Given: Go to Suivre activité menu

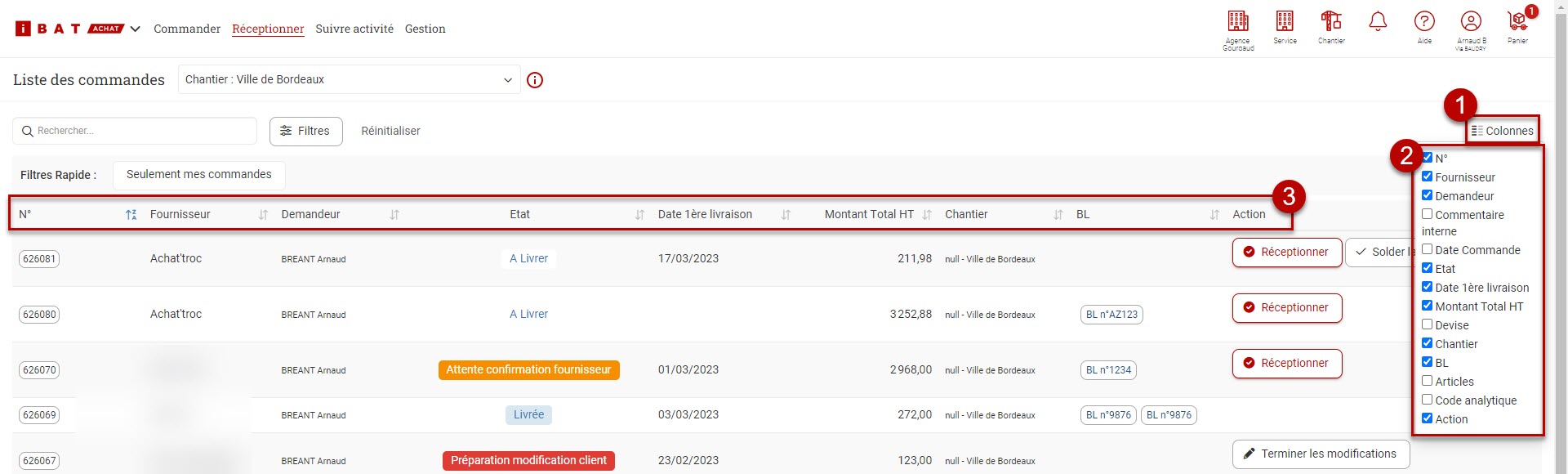Looking at the screenshot, I should click(x=354, y=29).
